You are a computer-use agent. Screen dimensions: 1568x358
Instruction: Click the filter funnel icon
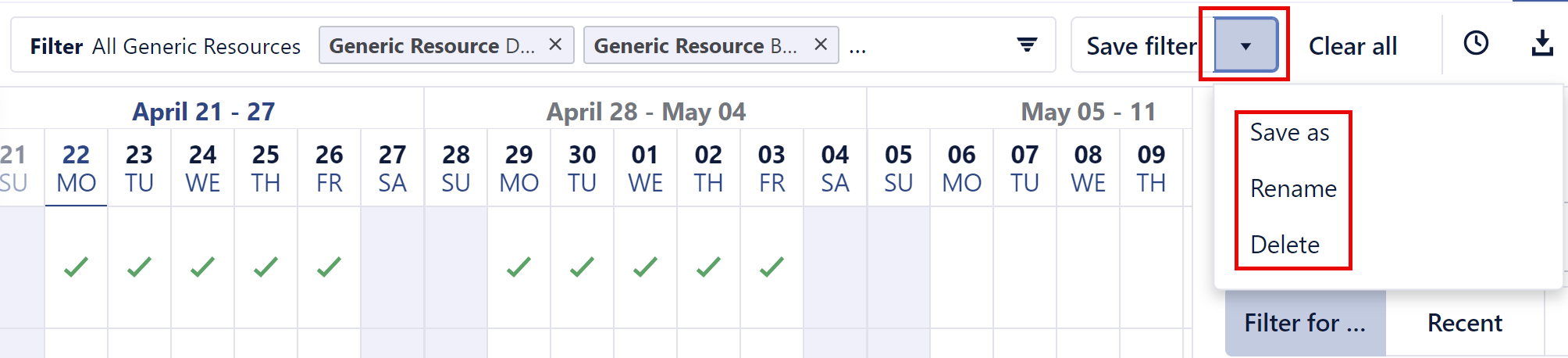1027,45
